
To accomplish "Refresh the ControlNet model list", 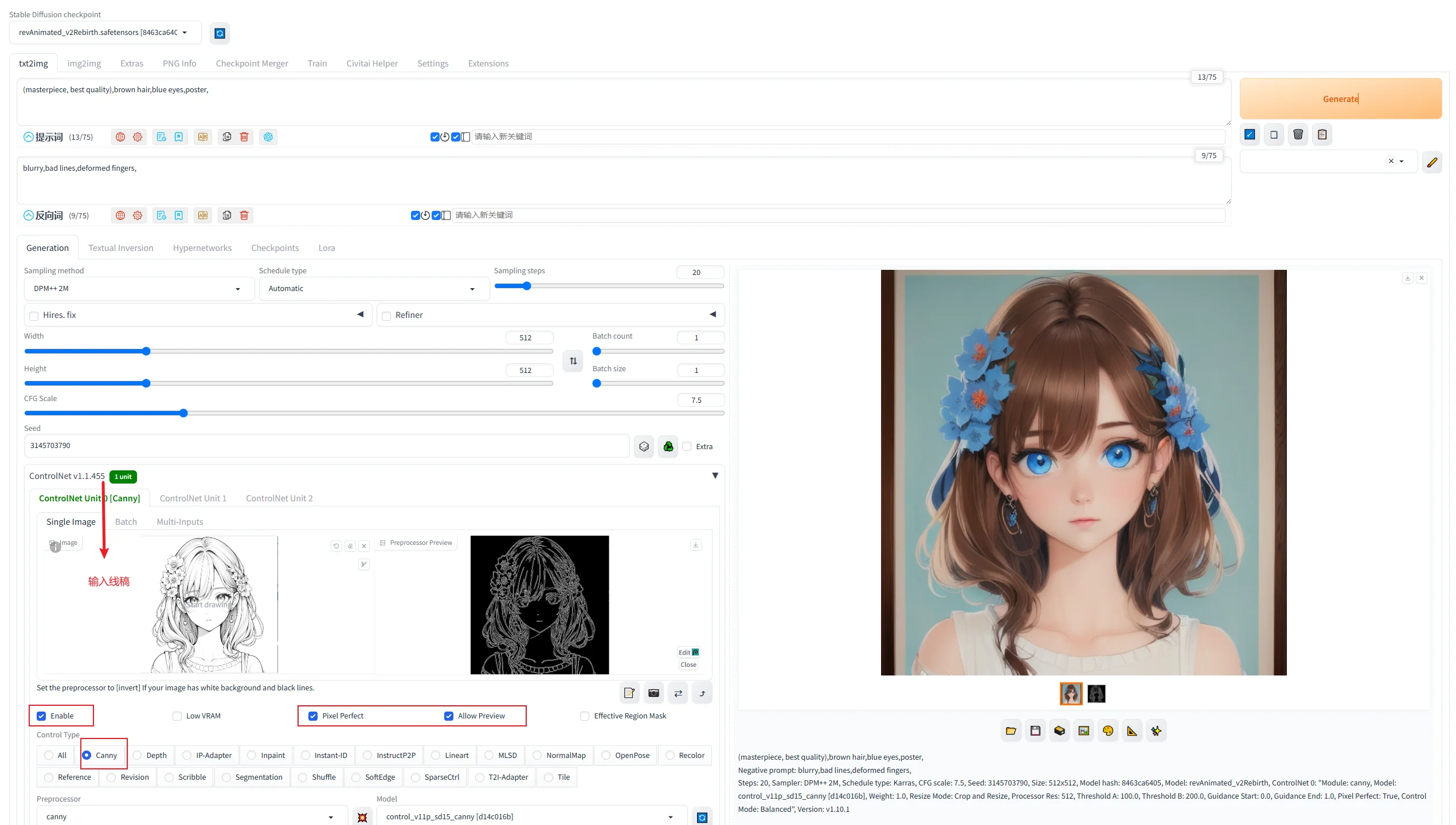I will click(702, 817).
